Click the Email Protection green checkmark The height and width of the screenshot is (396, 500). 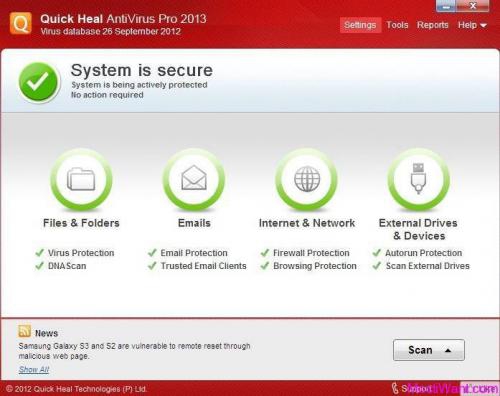point(152,253)
